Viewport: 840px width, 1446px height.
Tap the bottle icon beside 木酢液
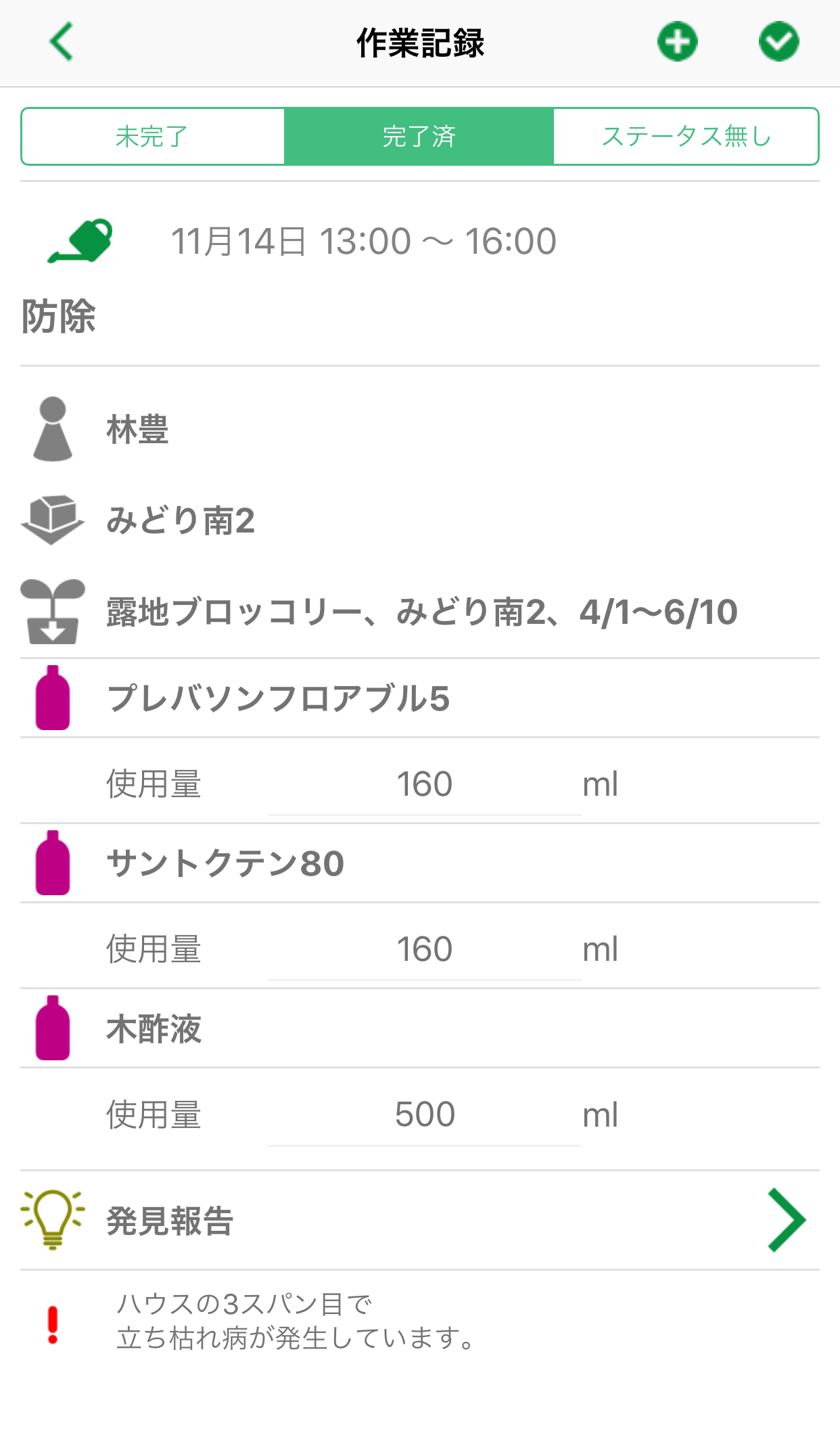(53, 1028)
